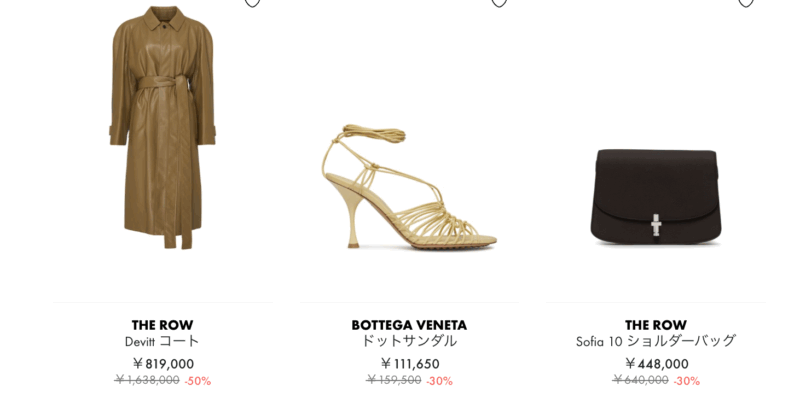Open the olive leather coat product image
Viewport: 800px width, 398px height.
[162, 128]
